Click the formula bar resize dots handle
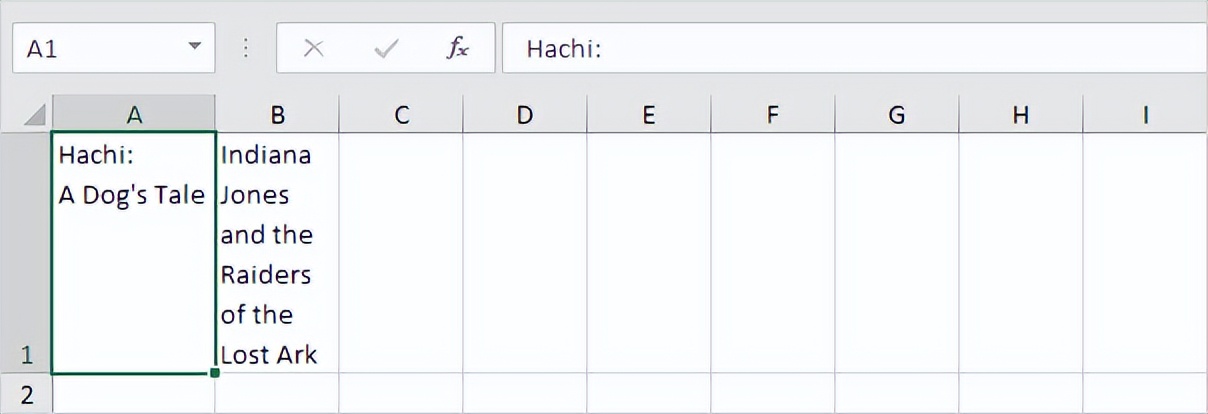 246,49
